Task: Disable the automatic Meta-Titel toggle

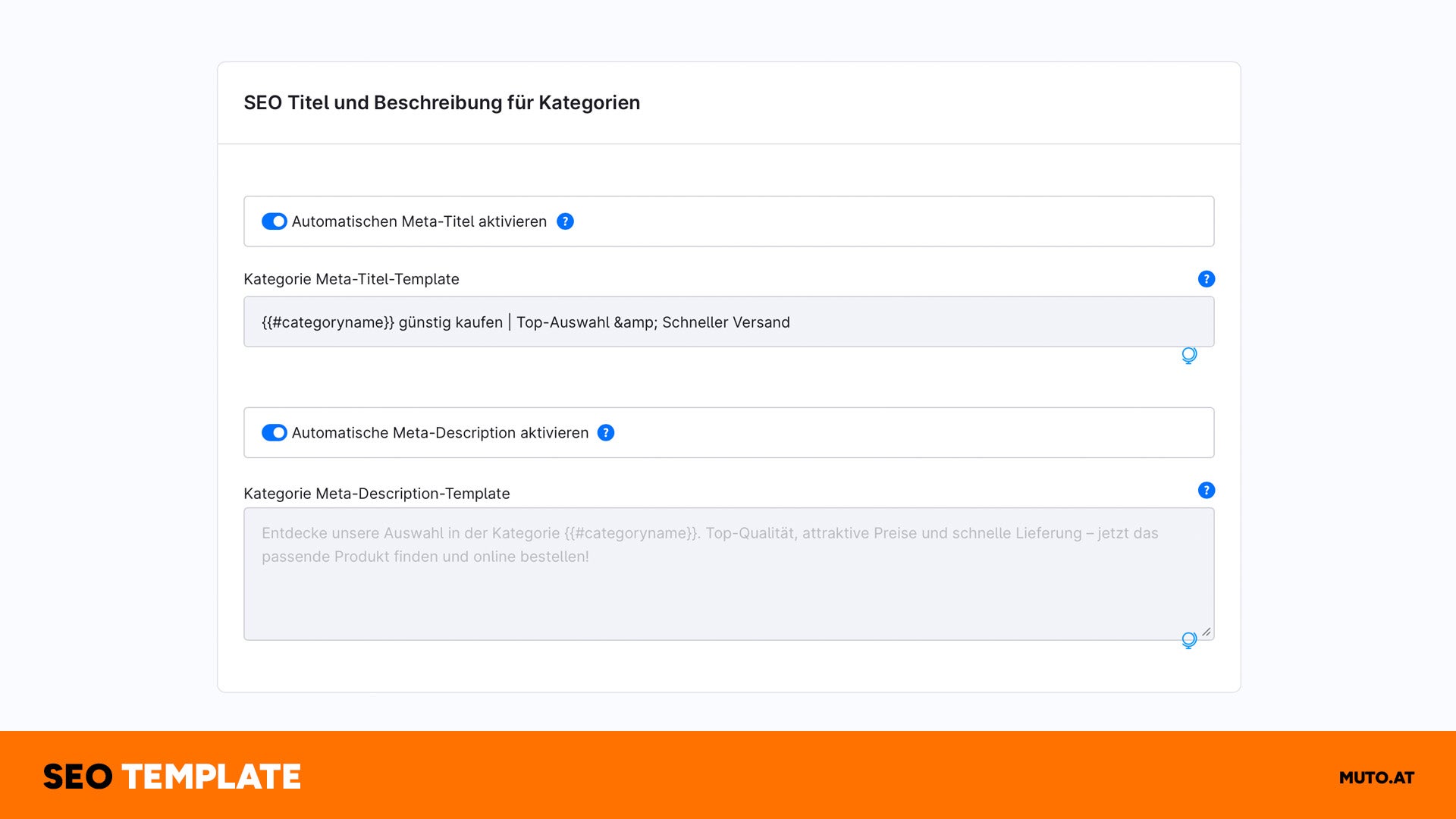Action: [274, 221]
